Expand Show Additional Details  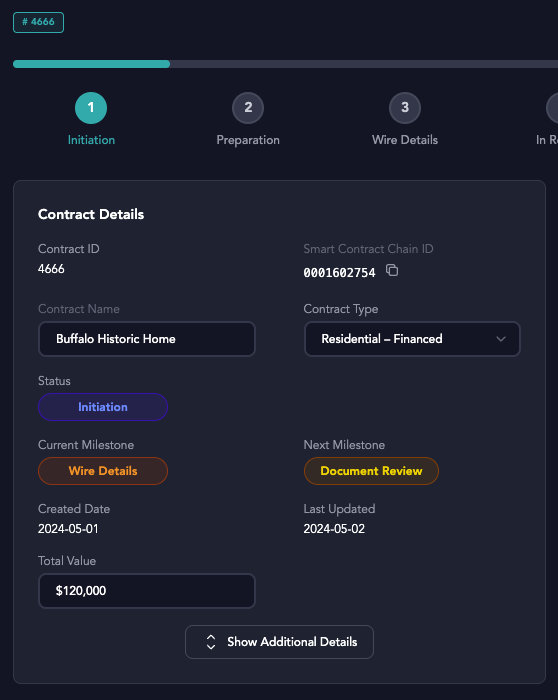click(279, 642)
